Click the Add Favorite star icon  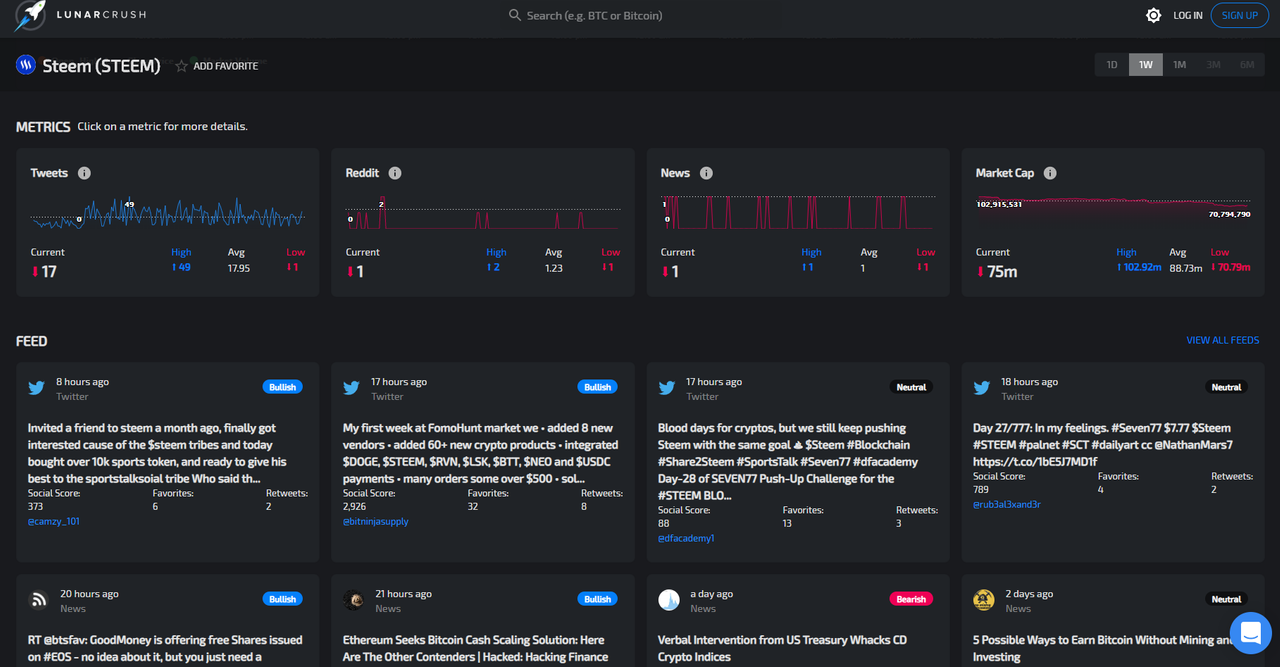181,66
